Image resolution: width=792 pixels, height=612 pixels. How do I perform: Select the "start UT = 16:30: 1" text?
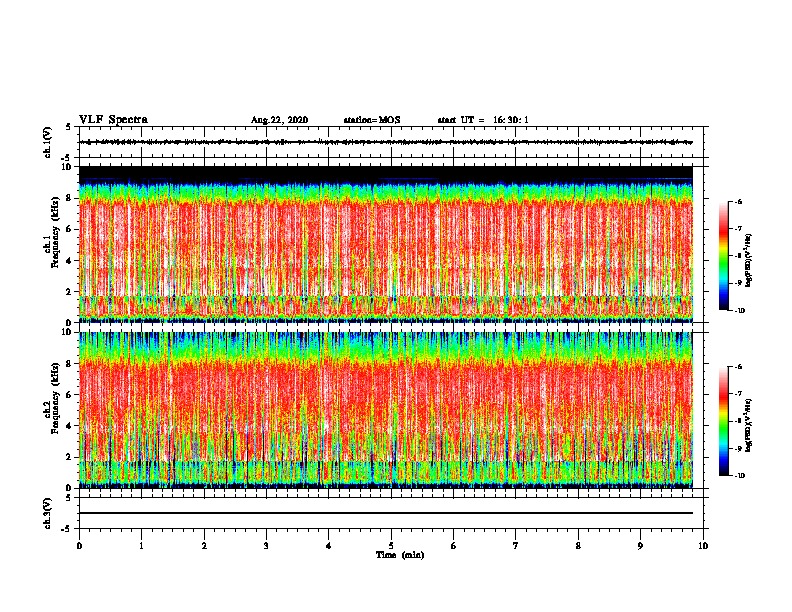pyautogui.click(x=483, y=120)
